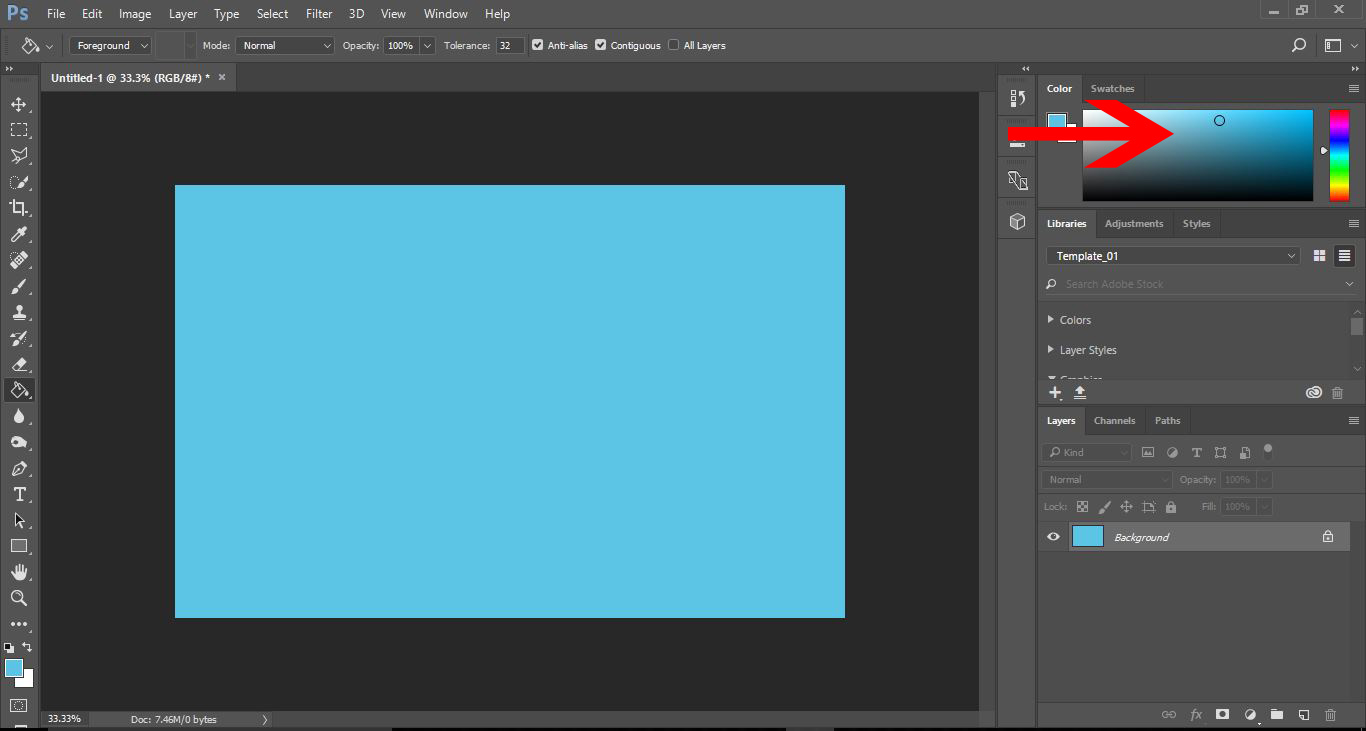Open the Window menu
The width and height of the screenshot is (1366, 731).
tap(446, 14)
